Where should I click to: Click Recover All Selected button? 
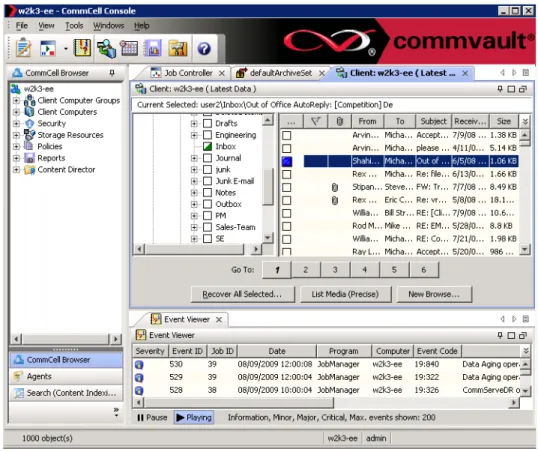pos(242,294)
